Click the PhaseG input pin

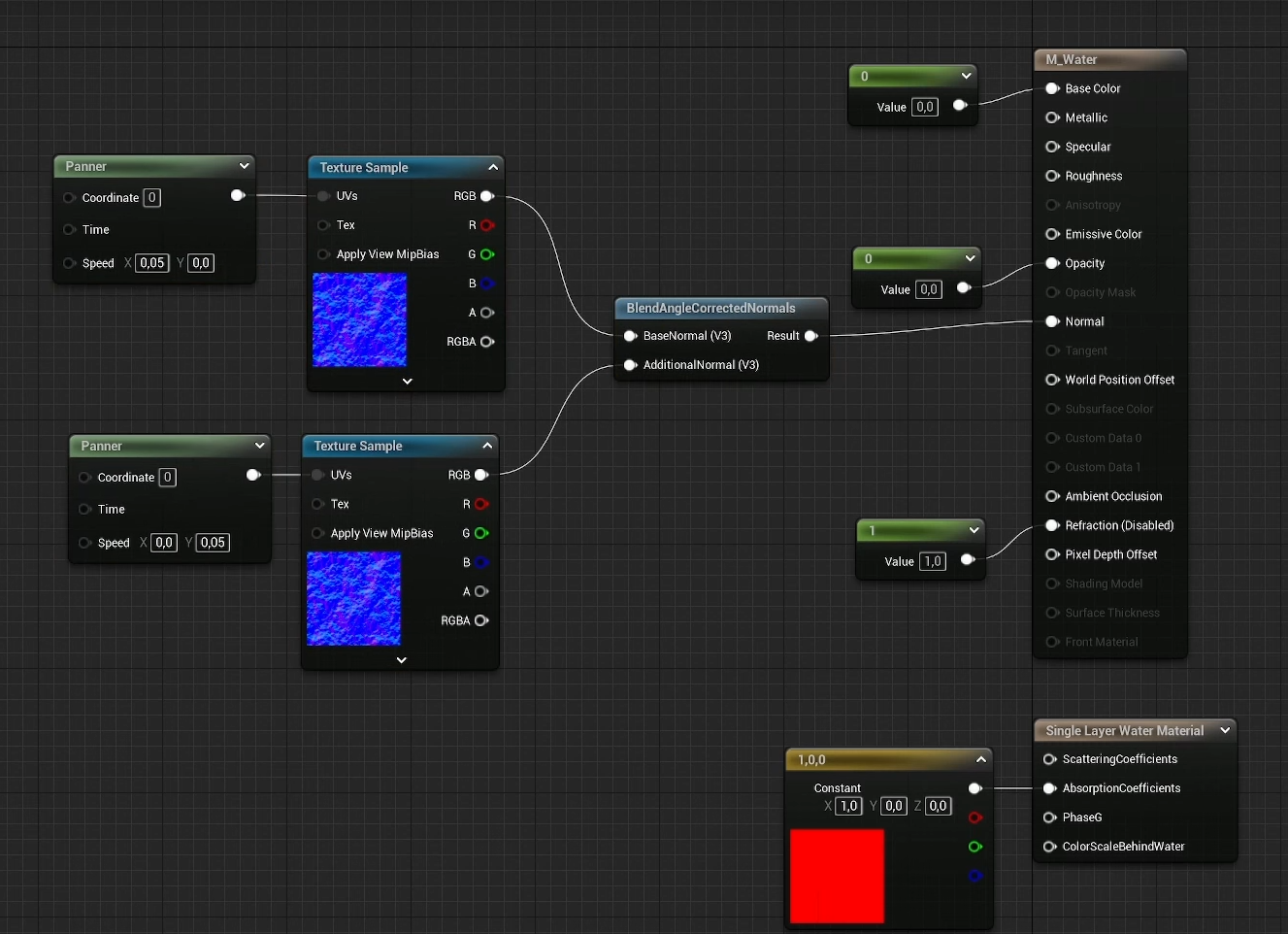pyautogui.click(x=1049, y=817)
